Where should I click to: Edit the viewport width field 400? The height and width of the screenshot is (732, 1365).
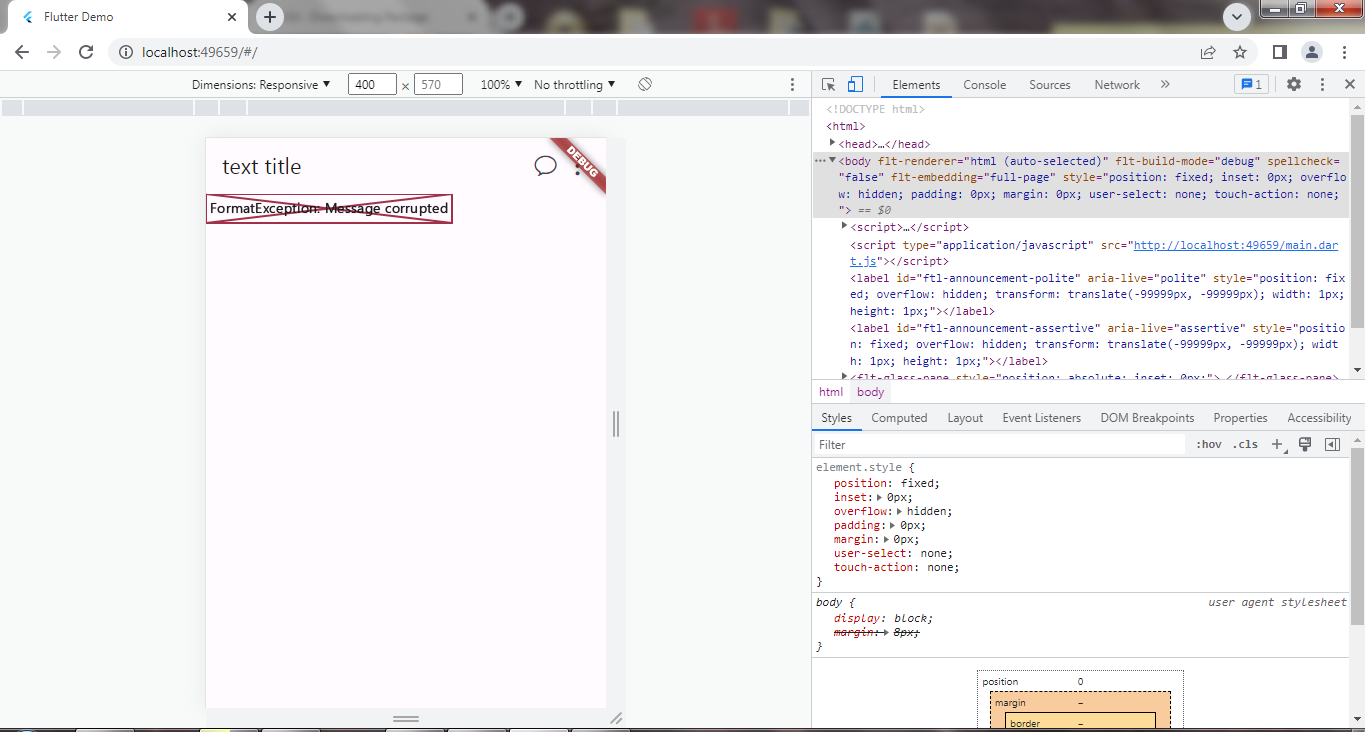[x=372, y=85]
